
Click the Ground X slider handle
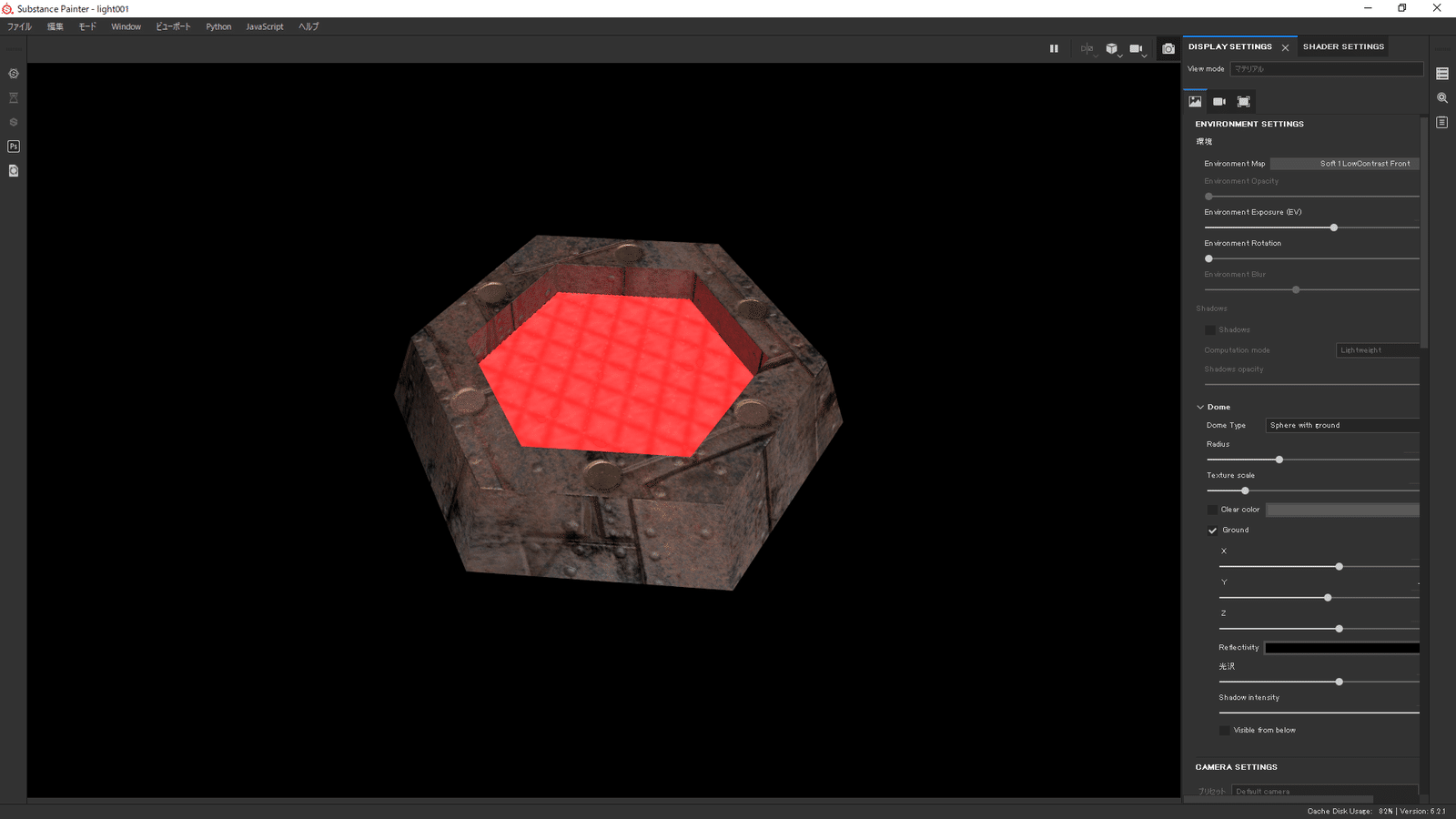click(x=1340, y=567)
